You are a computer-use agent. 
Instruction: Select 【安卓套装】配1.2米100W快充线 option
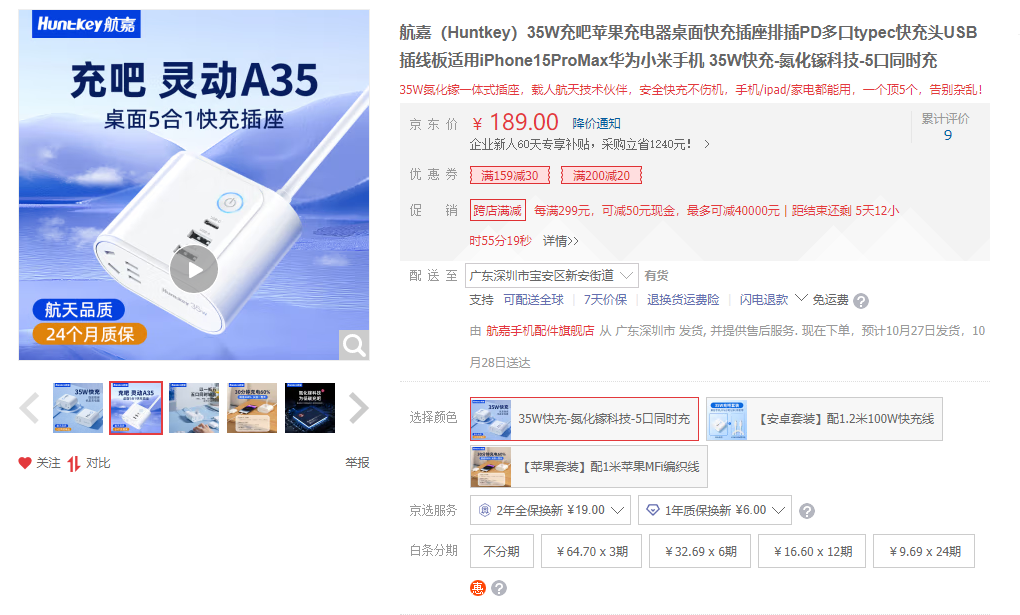(824, 418)
